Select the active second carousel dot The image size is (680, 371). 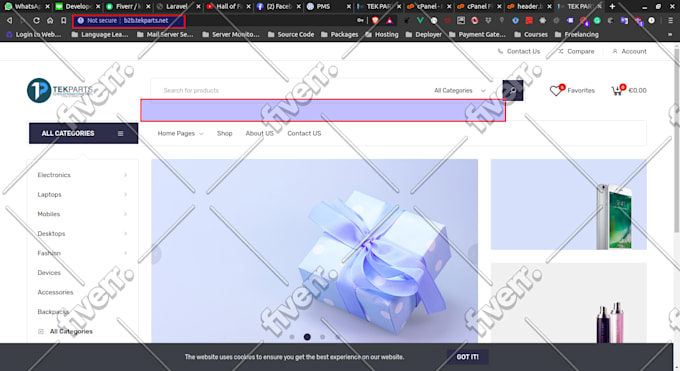tap(307, 337)
